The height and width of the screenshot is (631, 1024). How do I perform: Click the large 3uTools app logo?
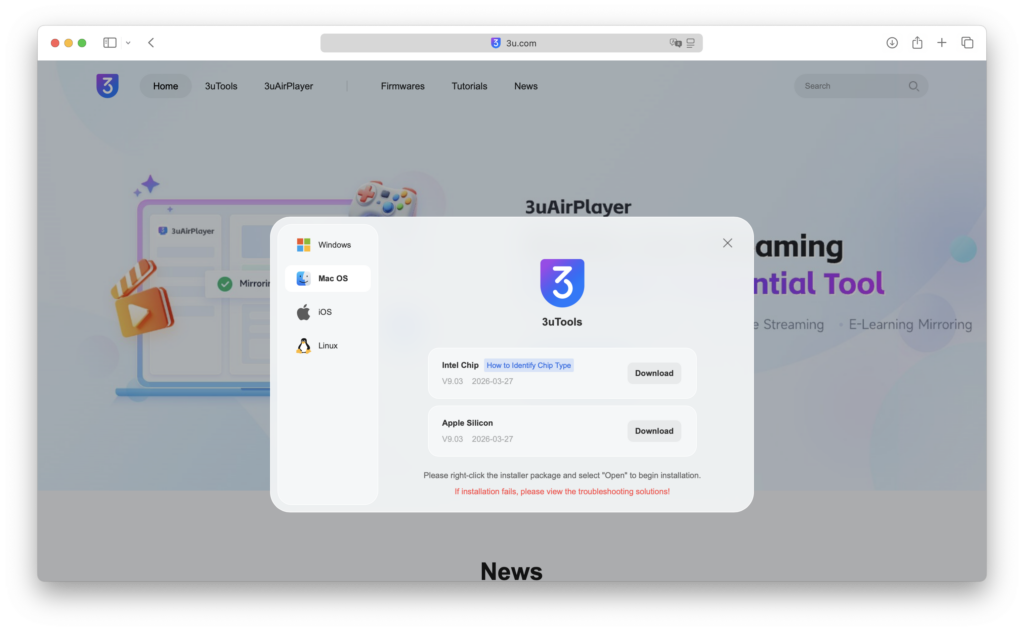[x=562, y=283]
